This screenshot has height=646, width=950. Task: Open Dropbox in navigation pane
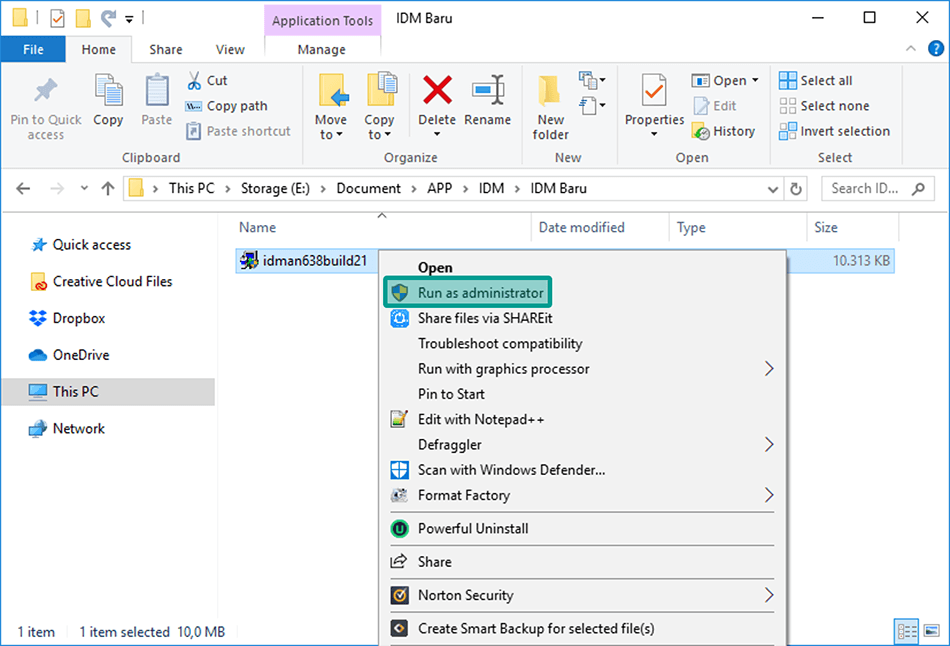[x=67, y=318]
